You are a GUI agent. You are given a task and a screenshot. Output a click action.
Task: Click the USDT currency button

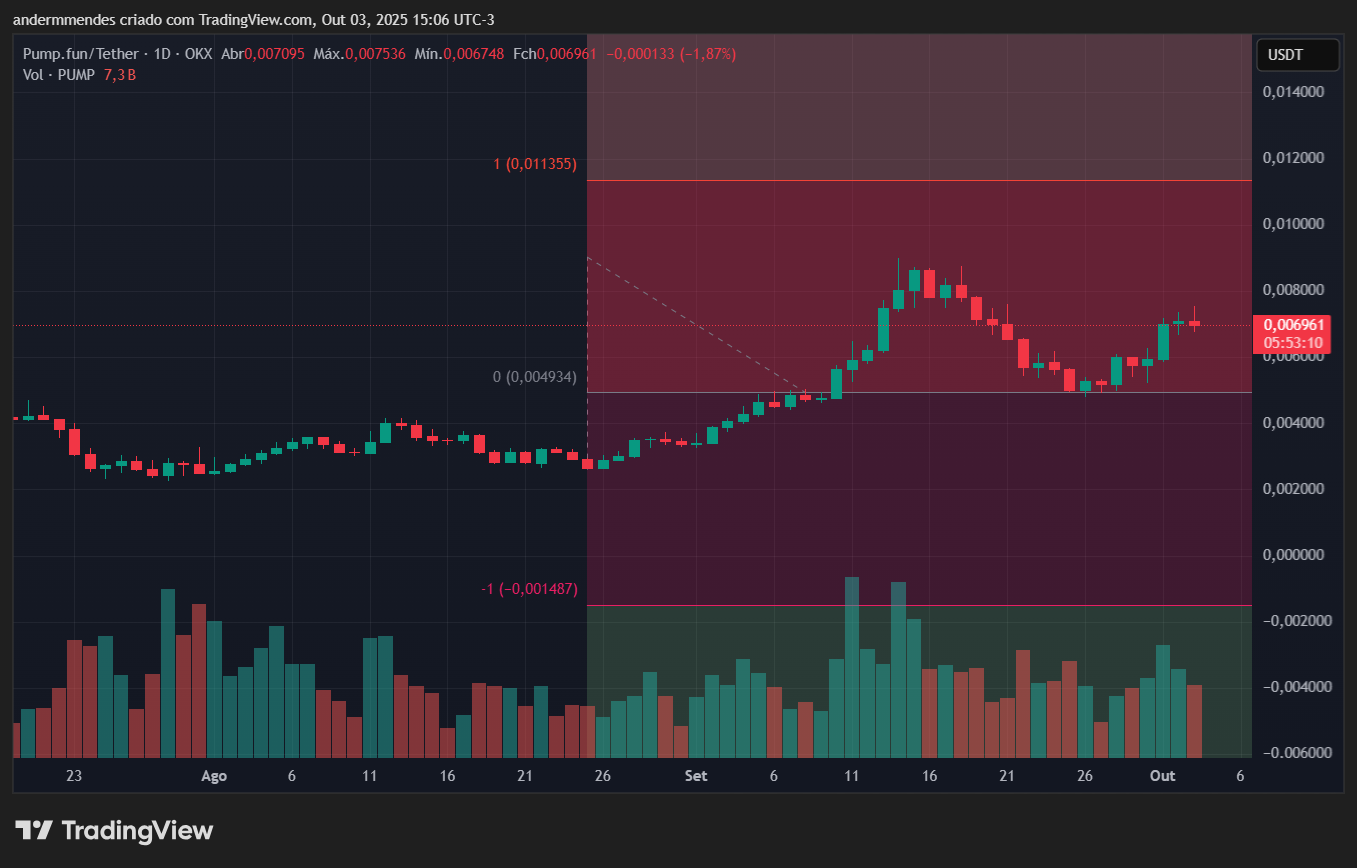pos(1297,55)
